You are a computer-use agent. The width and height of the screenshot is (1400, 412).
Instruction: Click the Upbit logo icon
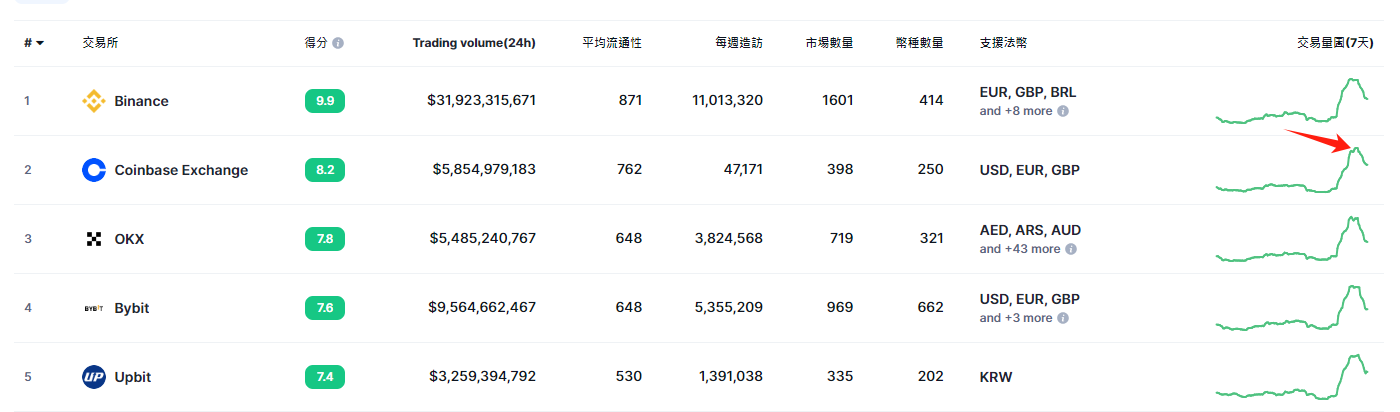click(93, 377)
